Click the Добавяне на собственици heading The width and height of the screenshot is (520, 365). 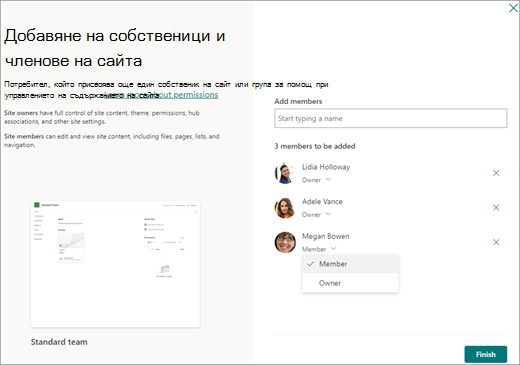(x=115, y=48)
